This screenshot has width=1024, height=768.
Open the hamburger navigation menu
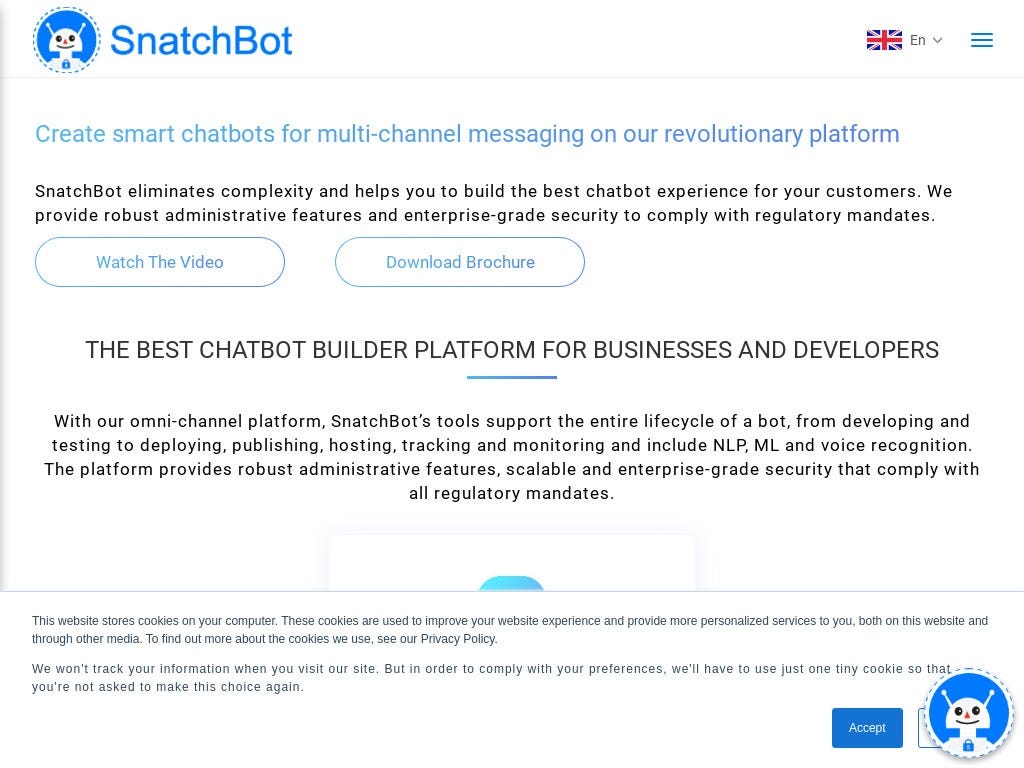[982, 40]
